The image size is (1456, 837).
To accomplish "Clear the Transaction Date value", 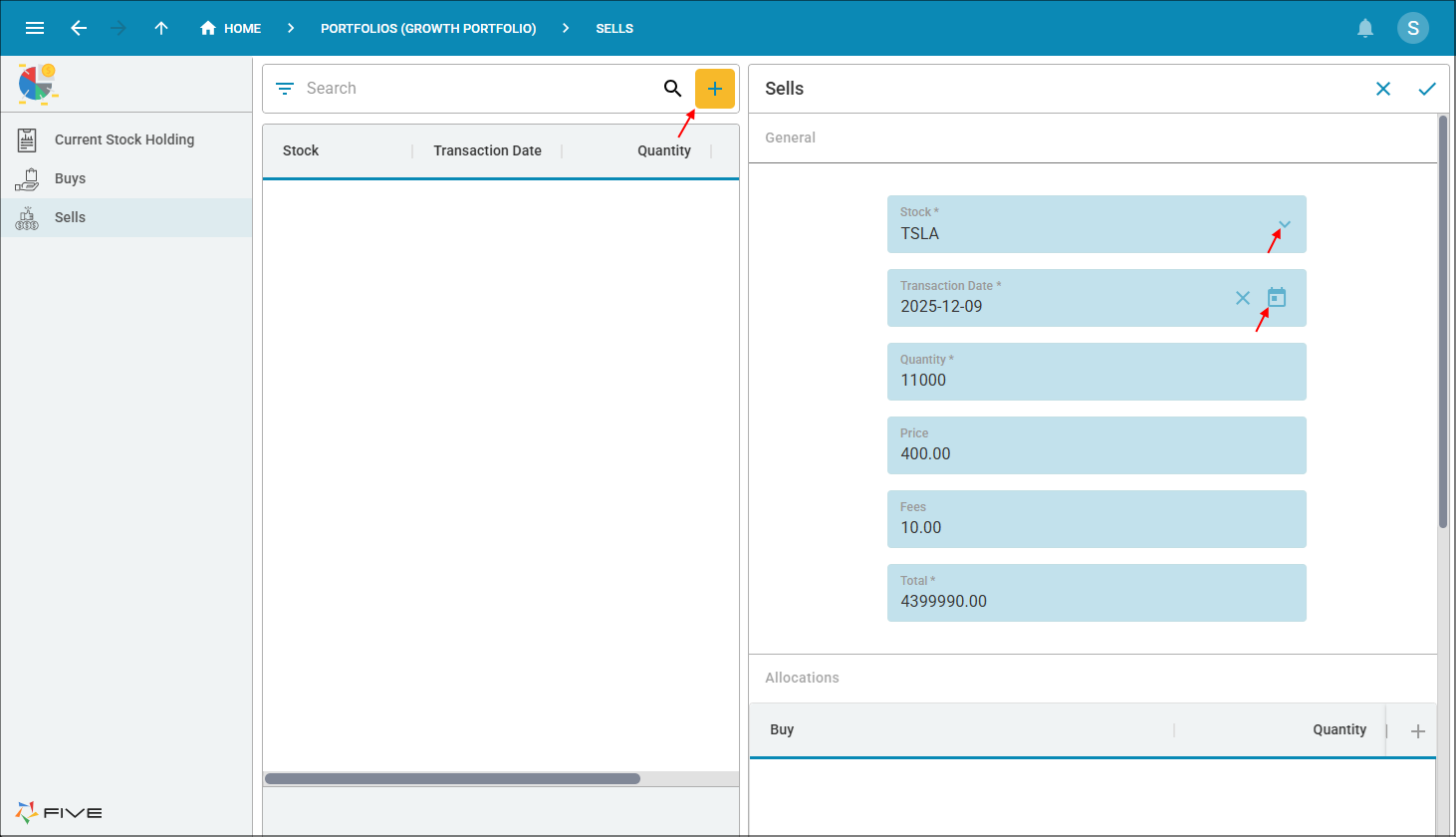I will click(x=1242, y=298).
